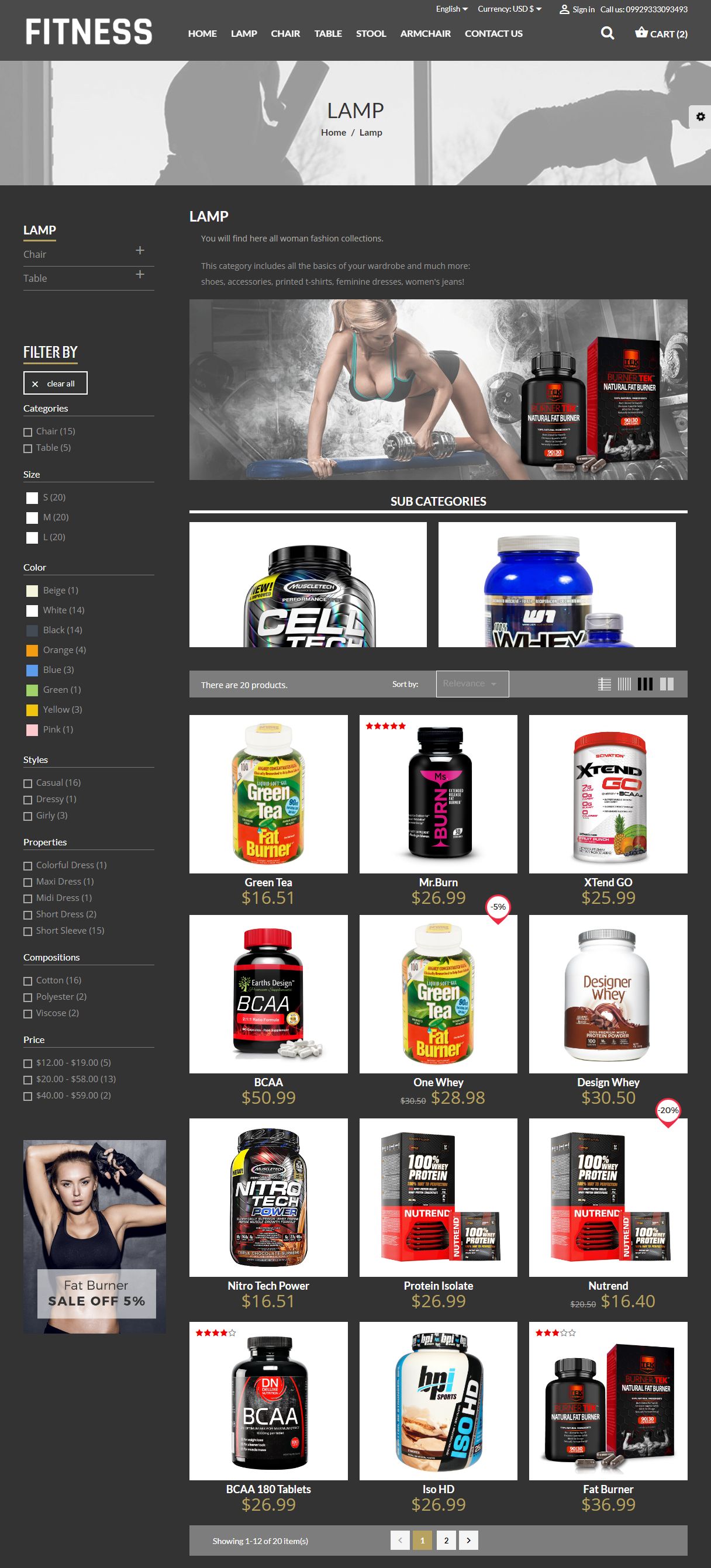The width and height of the screenshot is (711, 1568).
Task: Switch to list view layout icon
Action: pyautogui.click(x=604, y=684)
